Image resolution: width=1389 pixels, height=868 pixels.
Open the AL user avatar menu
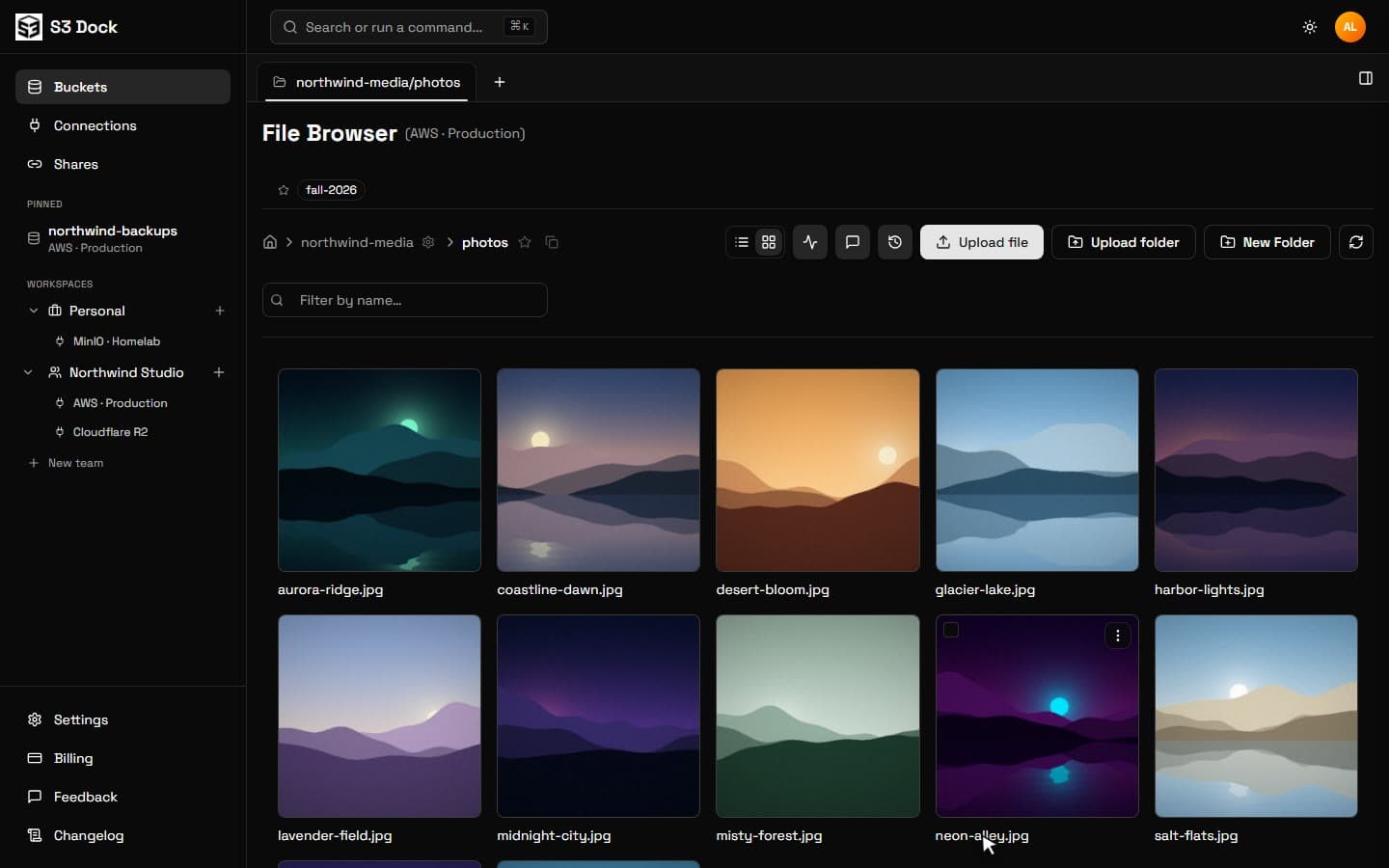pyautogui.click(x=1349, y=27)
